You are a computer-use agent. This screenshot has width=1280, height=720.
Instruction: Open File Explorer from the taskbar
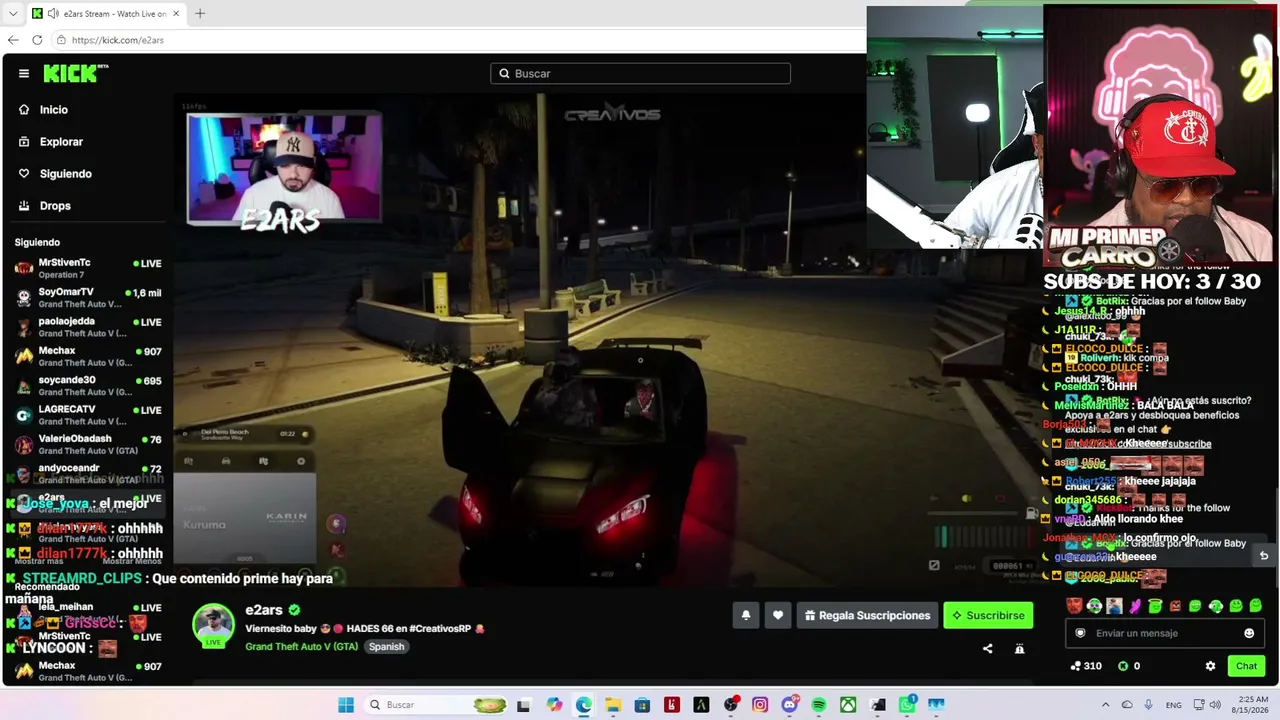click(613, 705)
